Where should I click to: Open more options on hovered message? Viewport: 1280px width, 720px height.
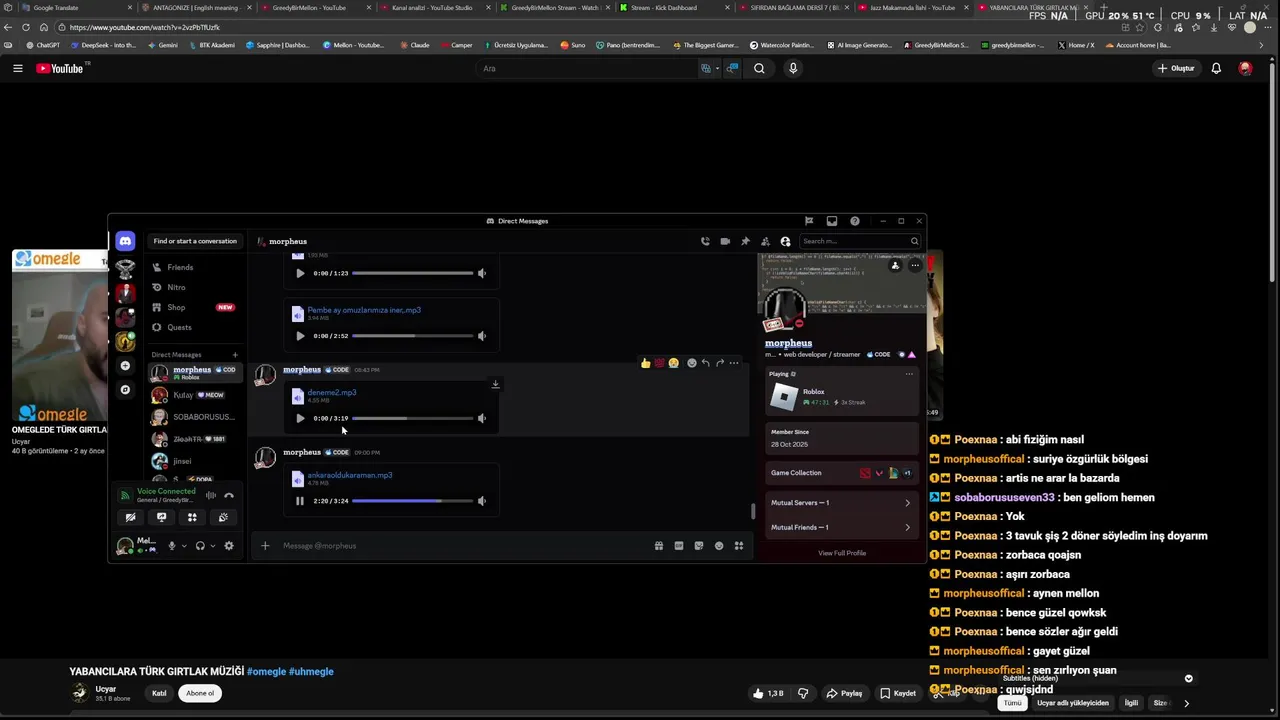tap(734, 363)
